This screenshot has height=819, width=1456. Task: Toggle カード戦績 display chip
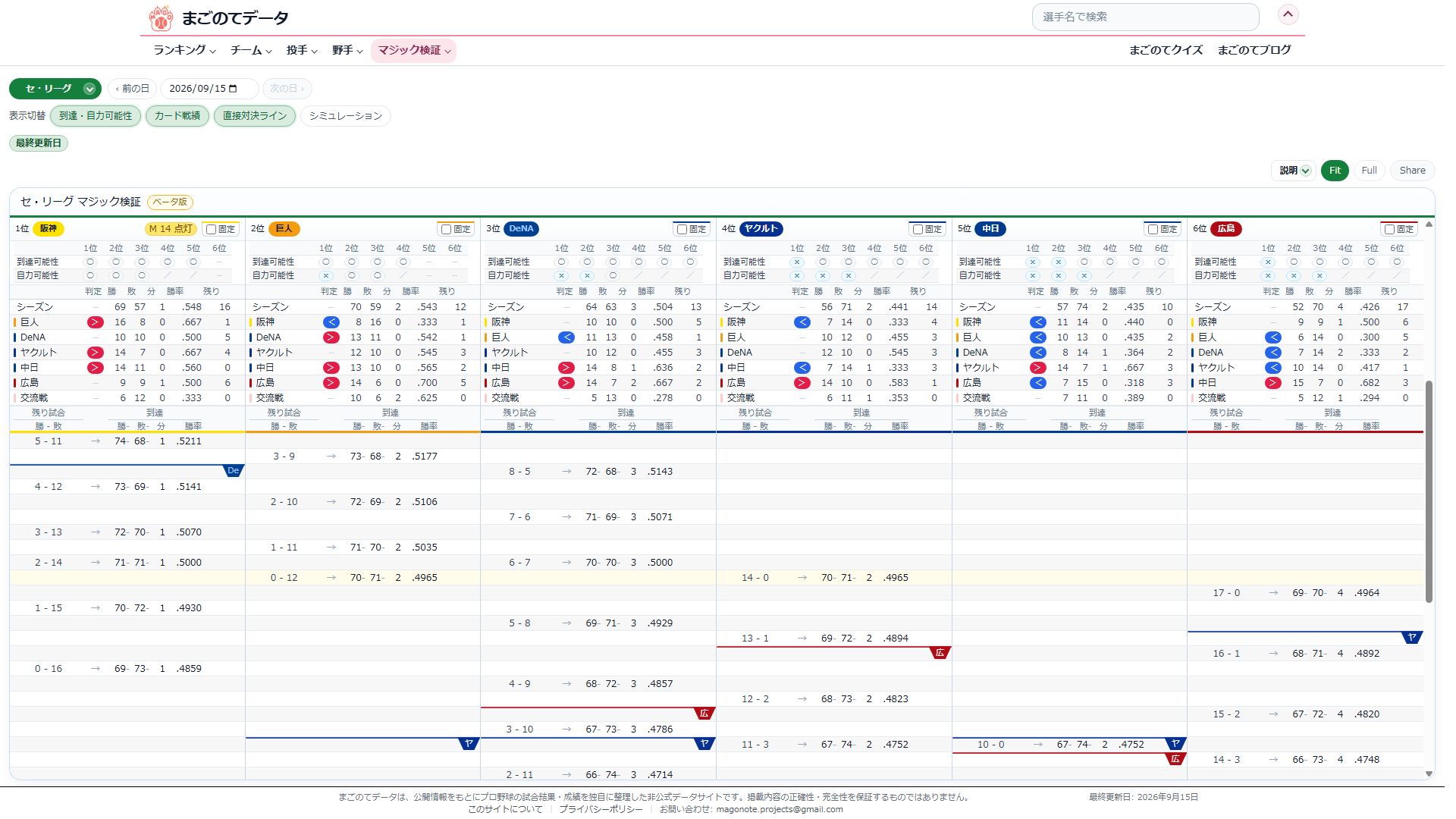pos(177,116)
